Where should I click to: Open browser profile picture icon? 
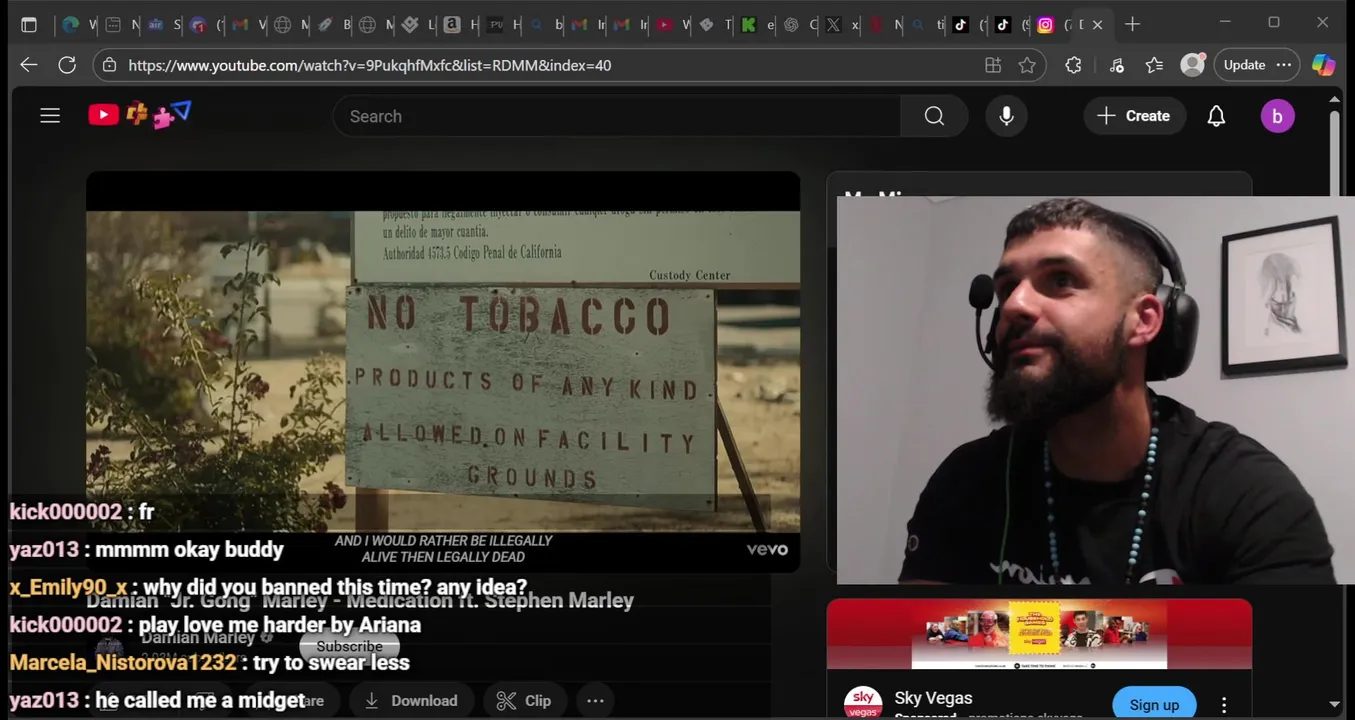tap(1192, 65)
